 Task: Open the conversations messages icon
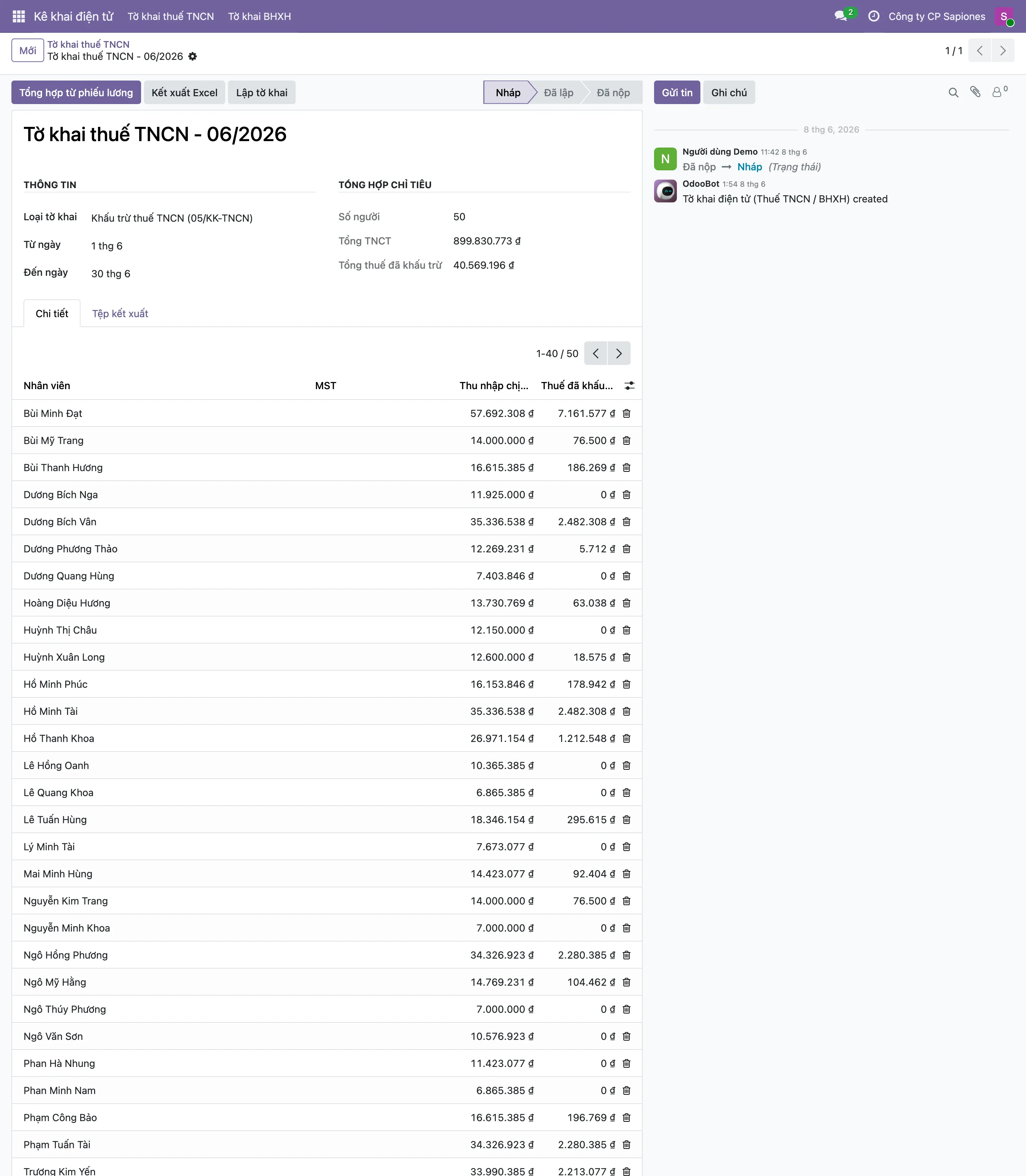841,16
